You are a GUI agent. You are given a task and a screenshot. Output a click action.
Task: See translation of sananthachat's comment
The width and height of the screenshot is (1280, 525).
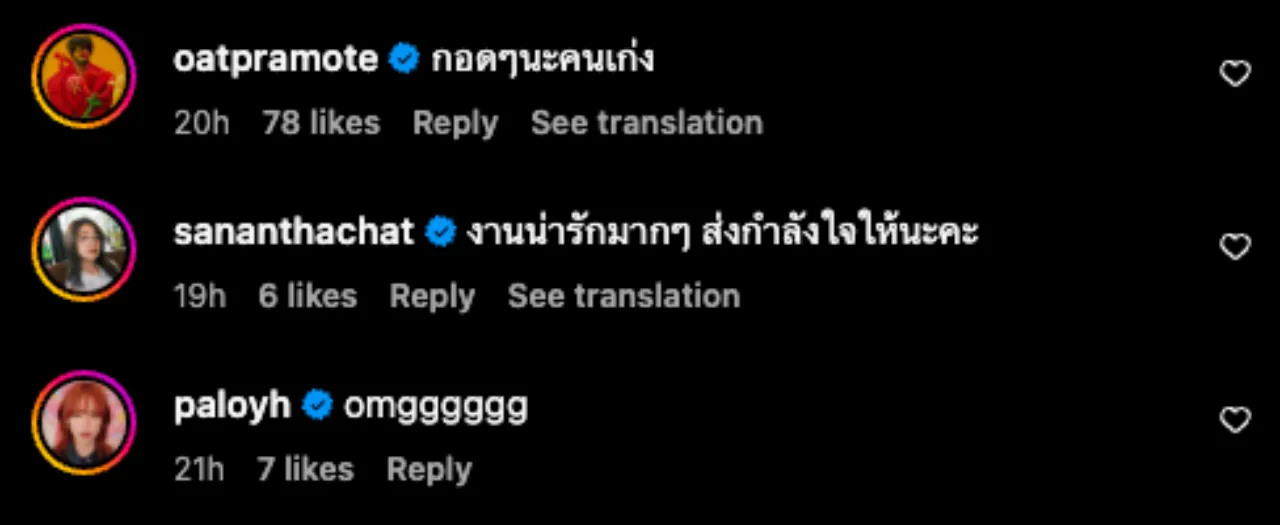click(x=623, y=296)
